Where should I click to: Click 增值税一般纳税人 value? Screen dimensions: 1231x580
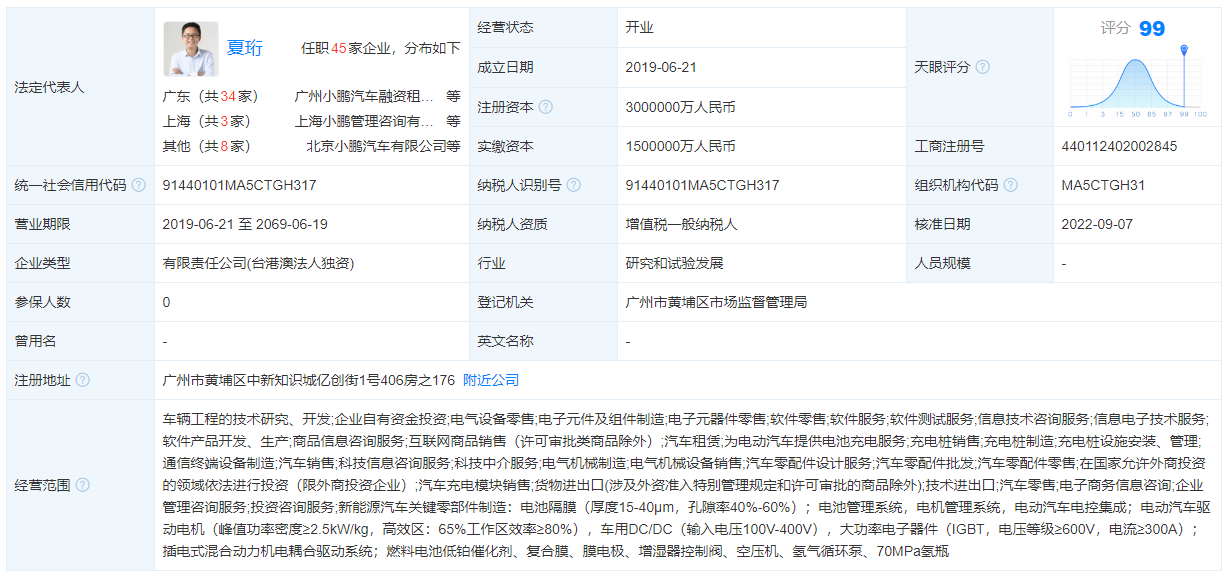681,224
